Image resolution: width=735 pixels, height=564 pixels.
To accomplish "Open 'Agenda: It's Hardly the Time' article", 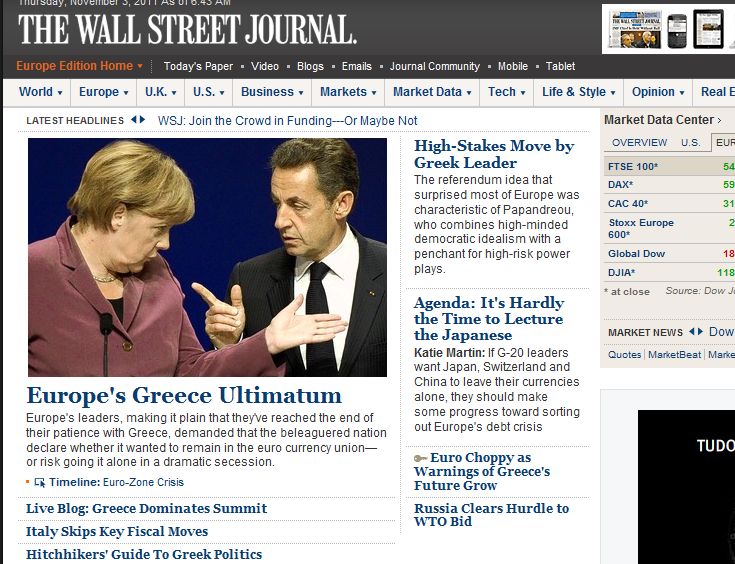I will 488,319.
